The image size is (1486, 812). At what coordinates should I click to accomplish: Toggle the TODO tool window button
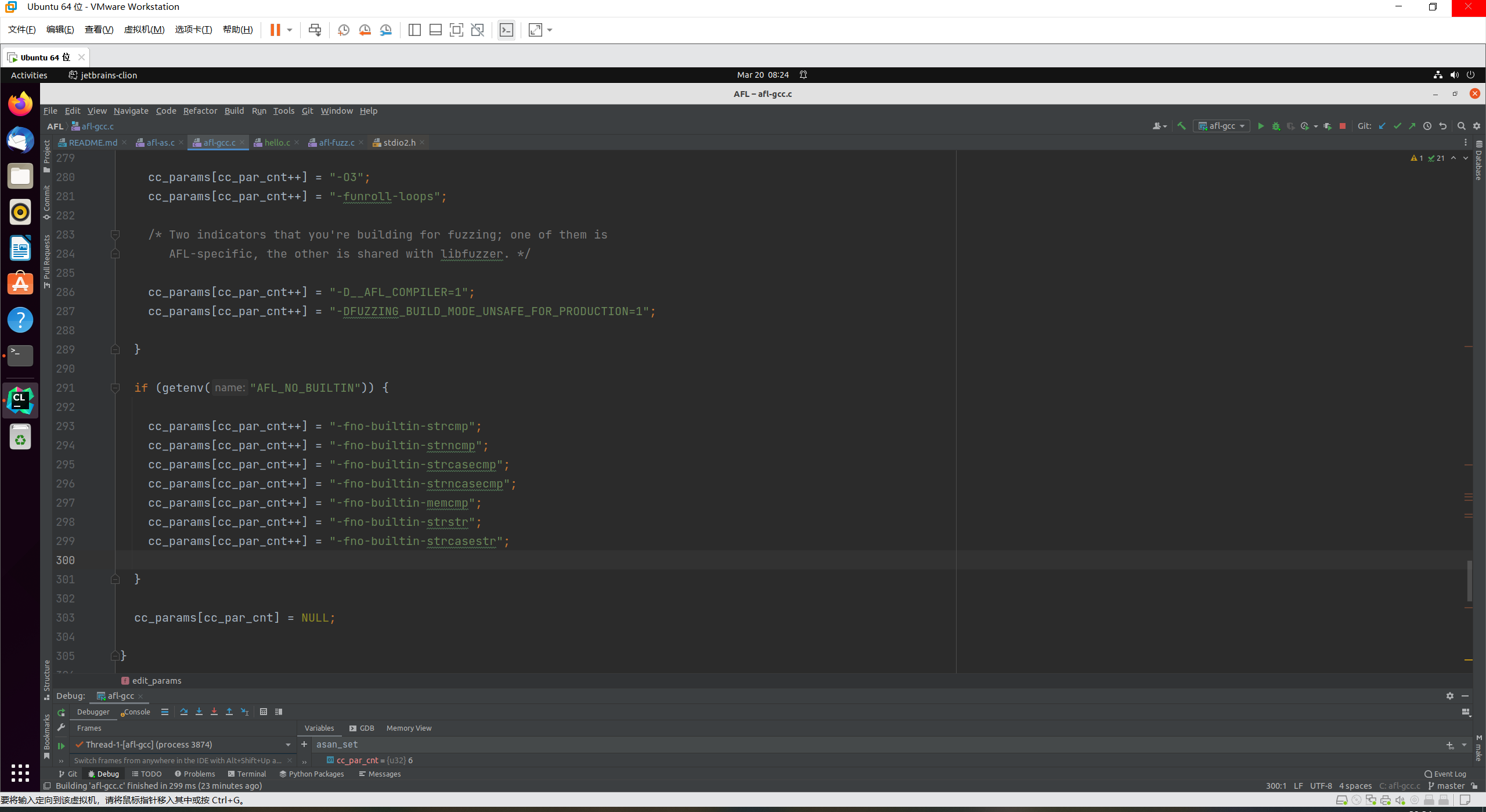(147, 774)
